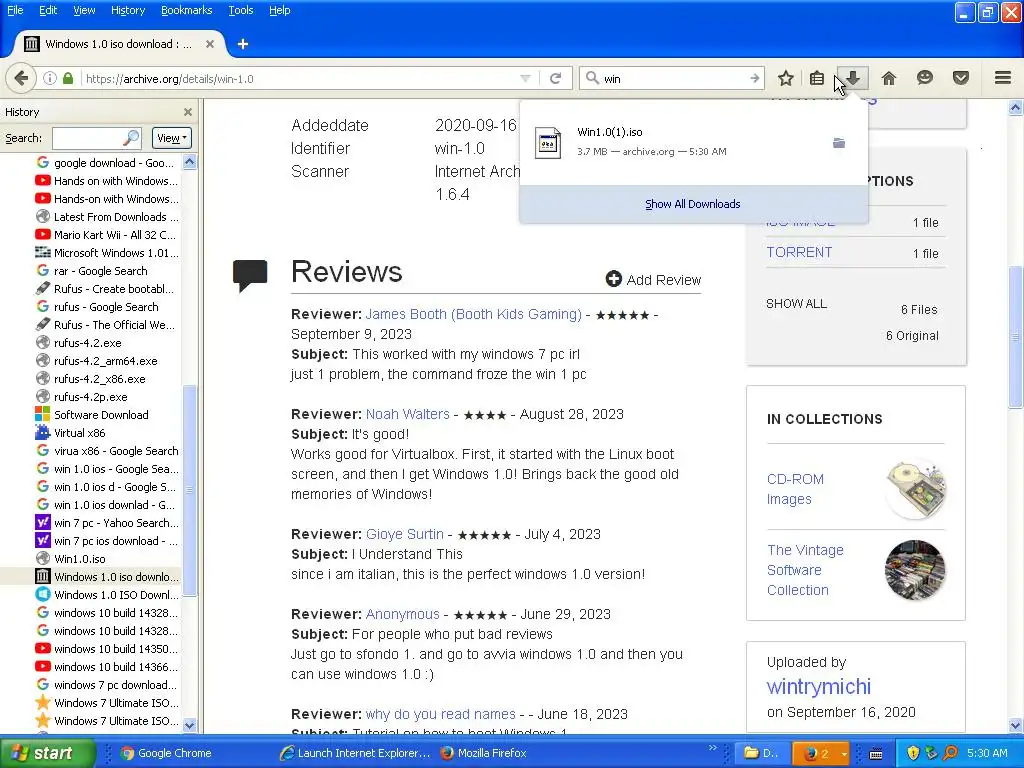Go to the Home page icon
Viewport: 1024px width, 768px height.
point(889,78)
